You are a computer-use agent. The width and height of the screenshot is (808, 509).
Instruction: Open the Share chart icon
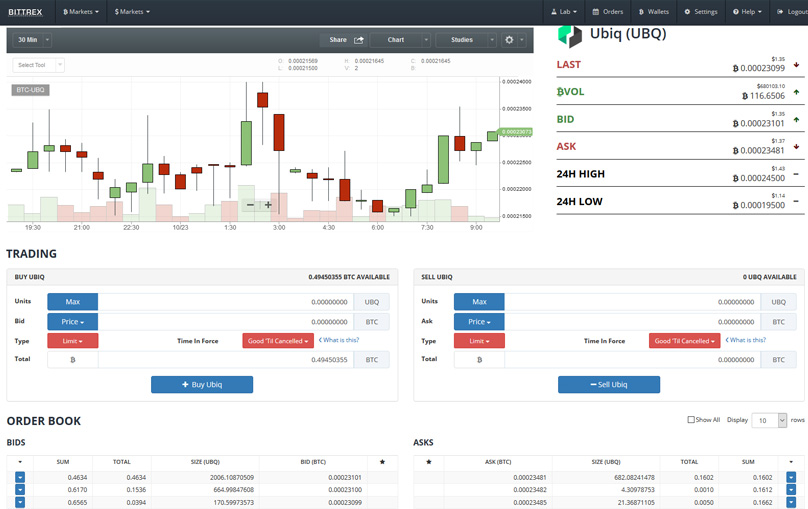(x=359, y=40)
